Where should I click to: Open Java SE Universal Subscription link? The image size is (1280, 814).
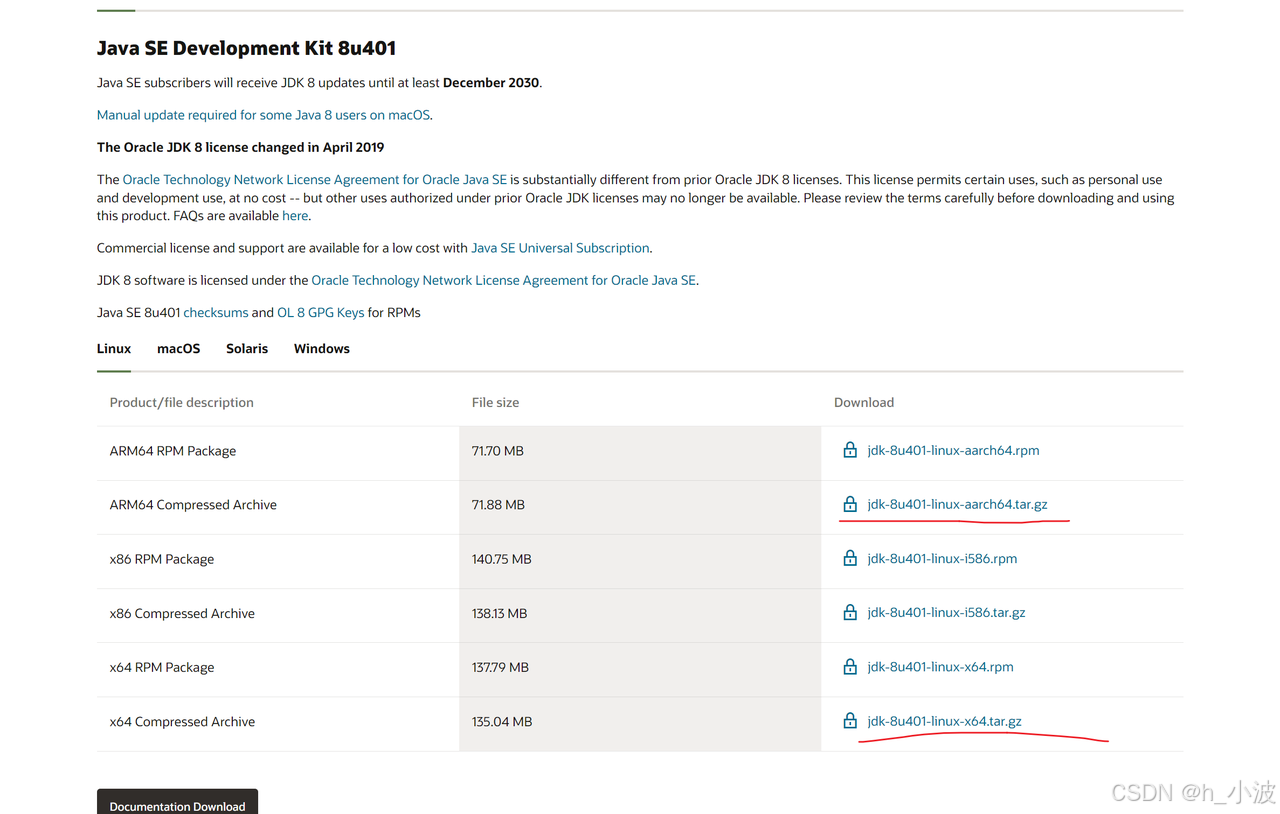[x=560, y=248]
